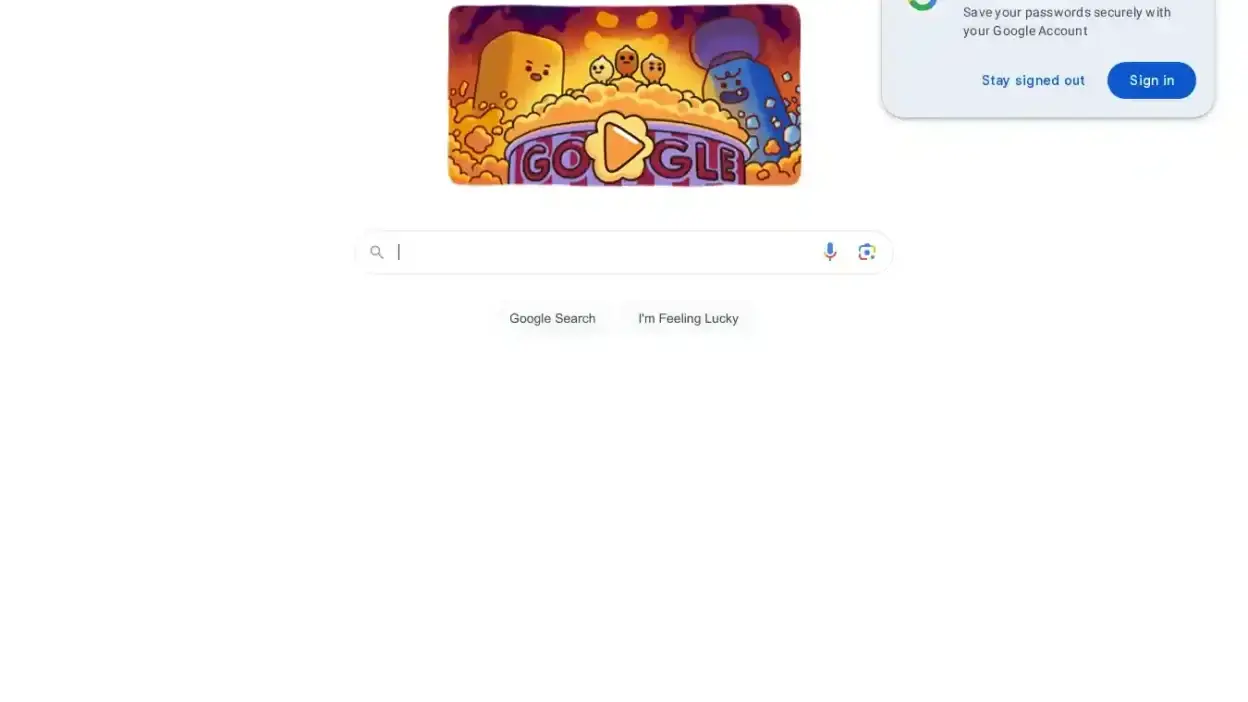Click the Google logo in sign-in popup
This screenshot has height=702, width=1248.
click(x=922, y=4)
